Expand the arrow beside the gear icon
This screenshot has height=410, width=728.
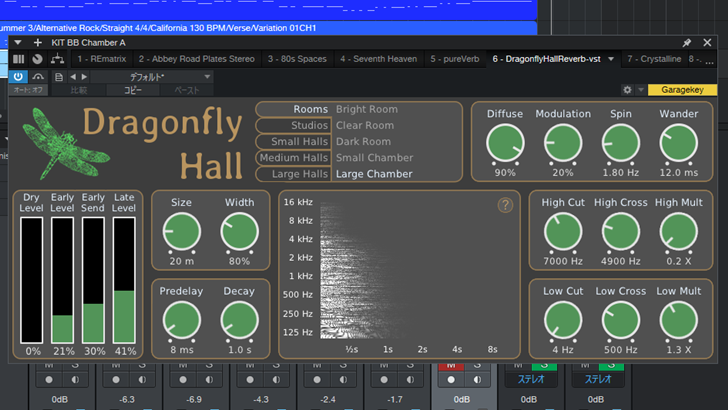[641, 90]
